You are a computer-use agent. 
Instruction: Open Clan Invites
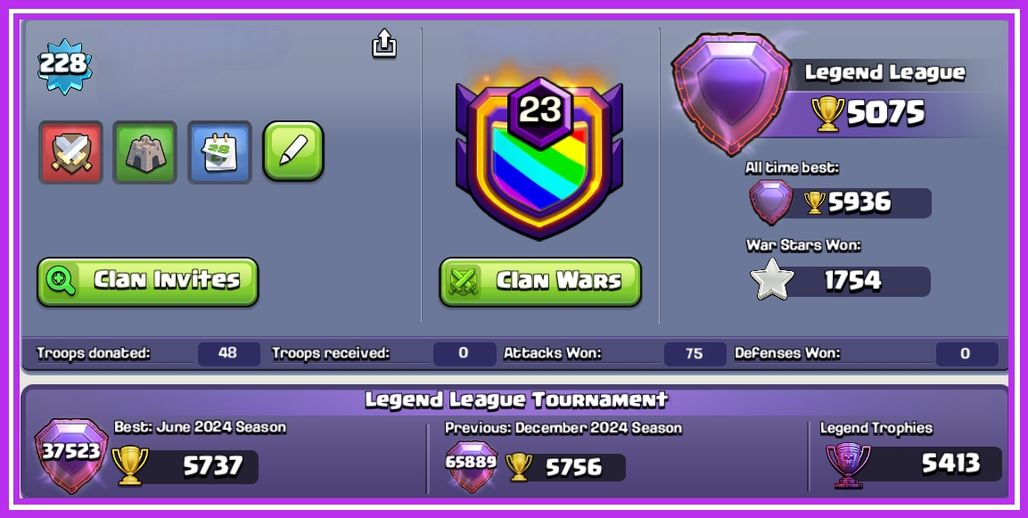[x=148, y=281]
